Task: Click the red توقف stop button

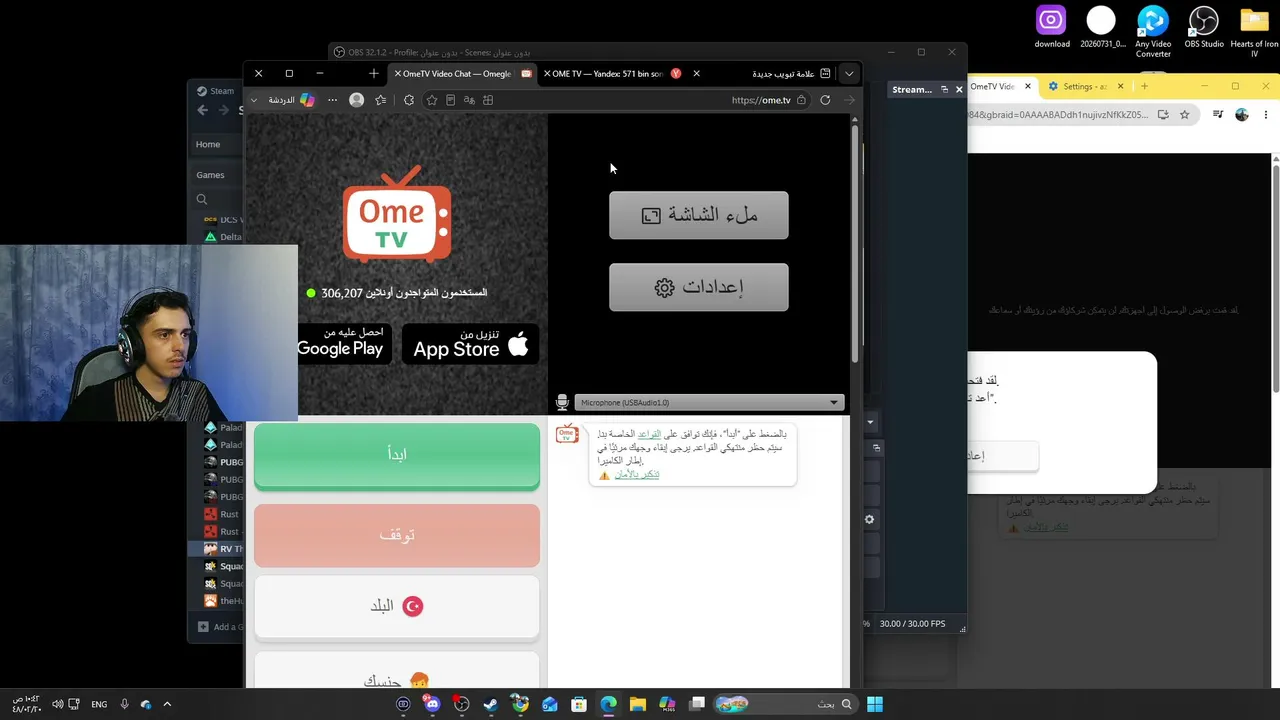Action: pos(397,535)
